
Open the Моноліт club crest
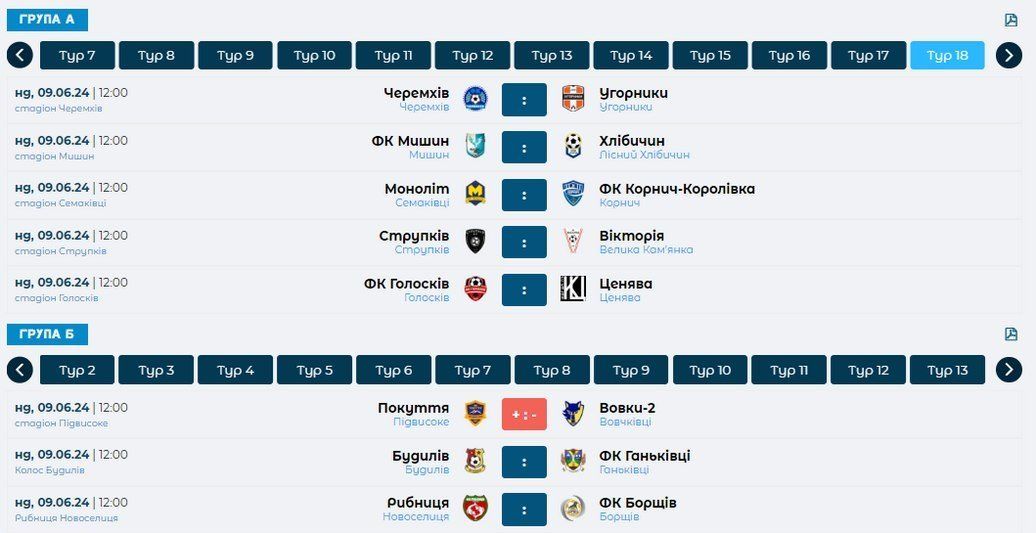pos(476,194)
